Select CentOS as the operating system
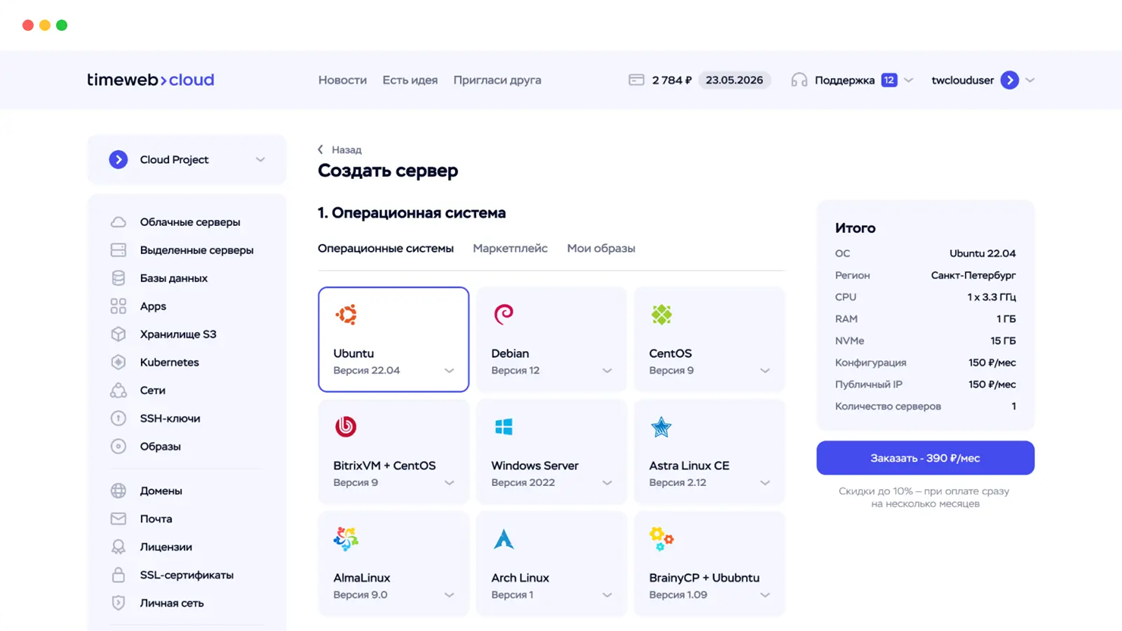This screenshot has width=1122, height=631. (x=709, y=340)
